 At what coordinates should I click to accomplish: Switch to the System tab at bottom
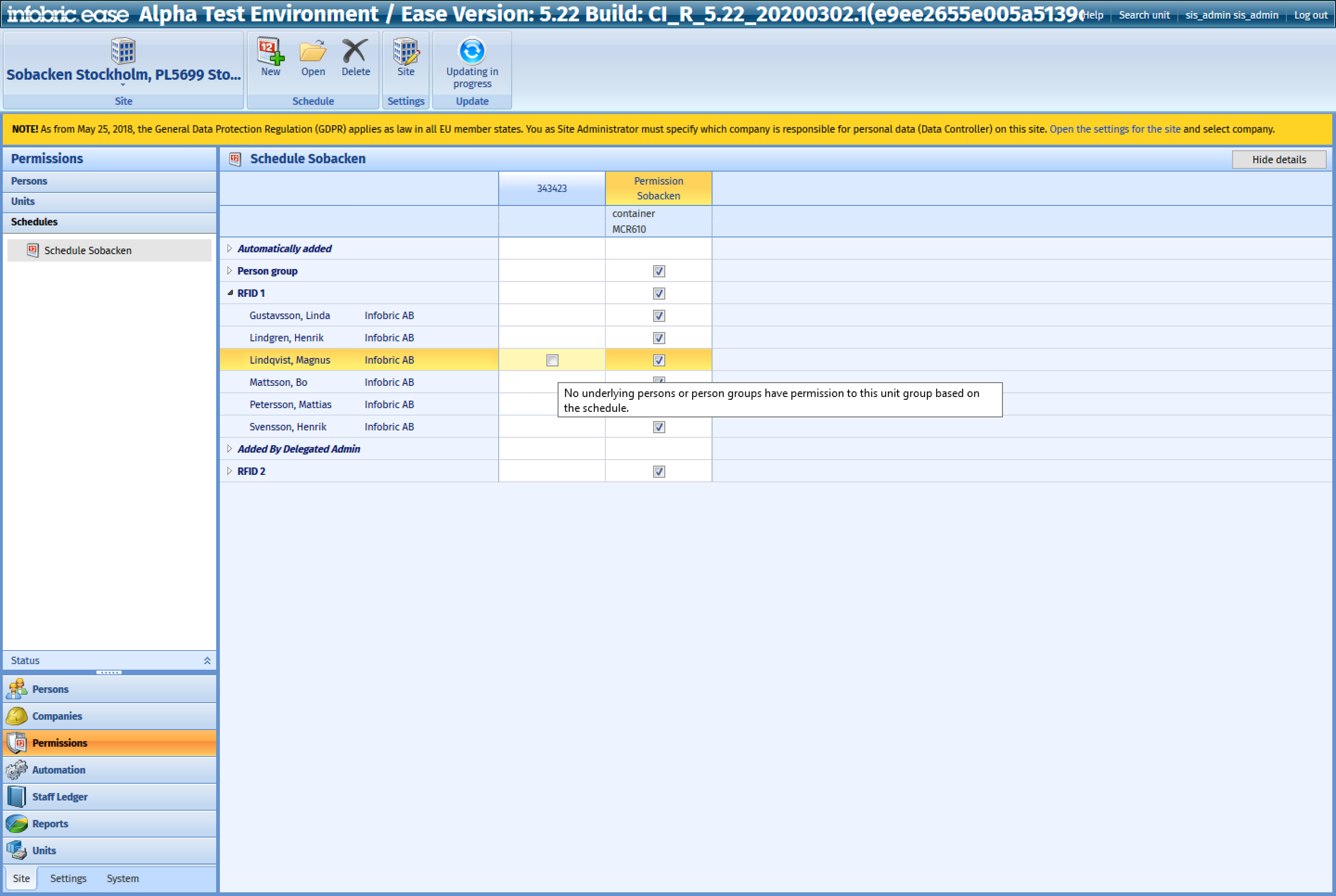(x=123, y=878)
